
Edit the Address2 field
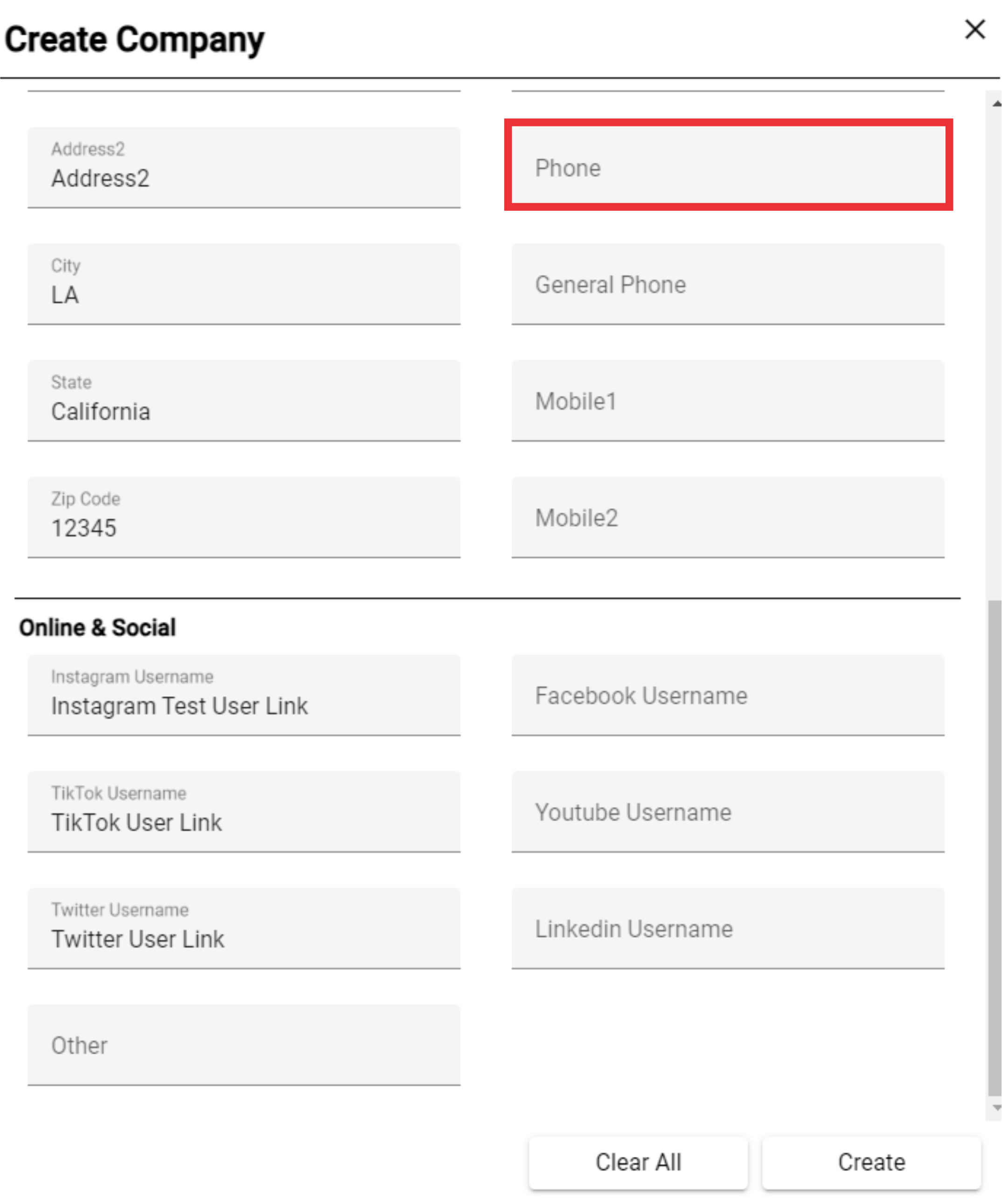coord(244,167)
